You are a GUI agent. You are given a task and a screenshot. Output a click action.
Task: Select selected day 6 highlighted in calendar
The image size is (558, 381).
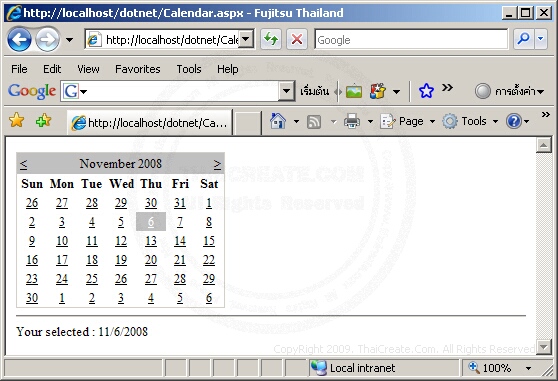[x=151, y=222]
